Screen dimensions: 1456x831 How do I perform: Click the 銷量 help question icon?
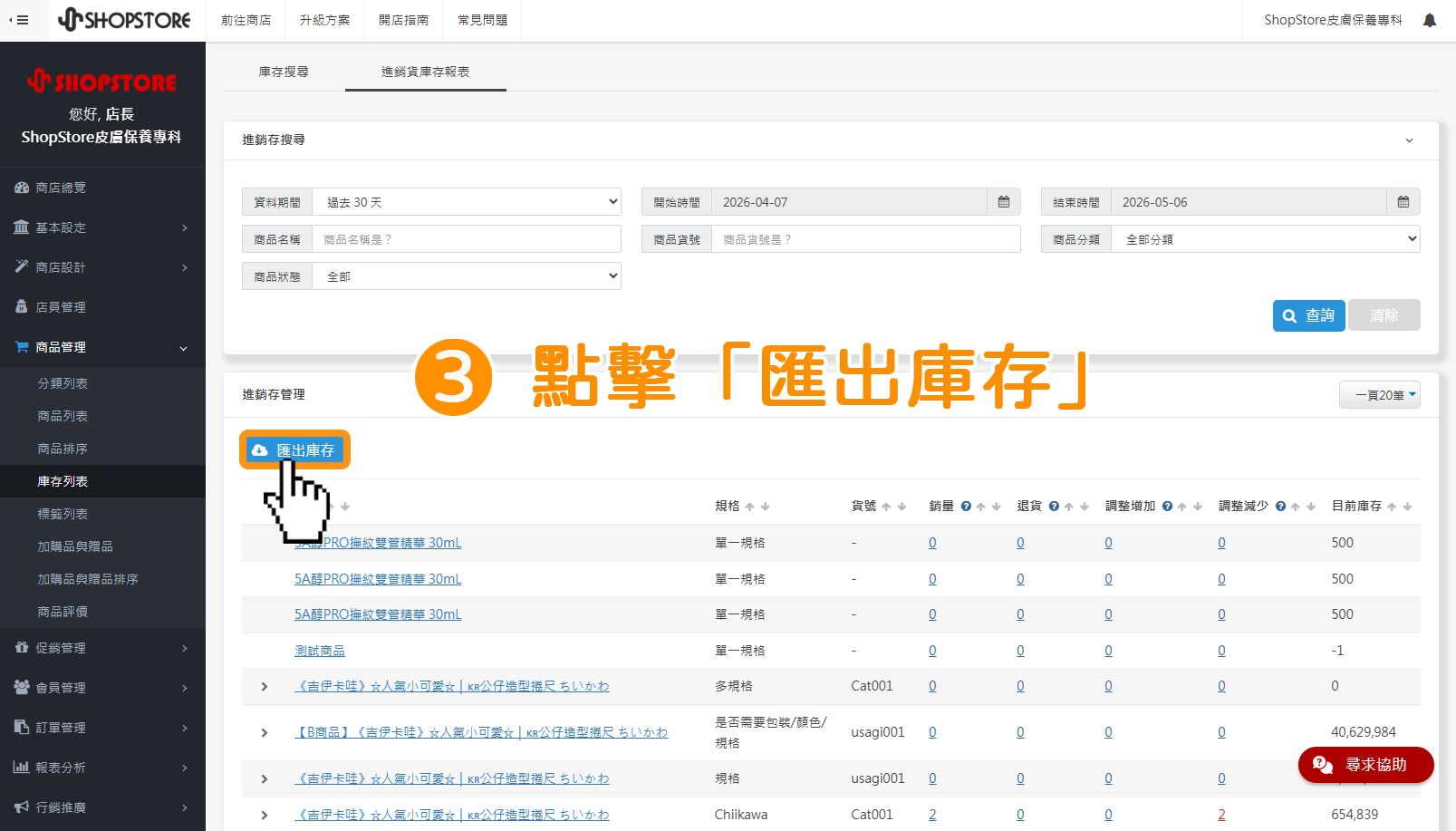click(x=966, y=507)
